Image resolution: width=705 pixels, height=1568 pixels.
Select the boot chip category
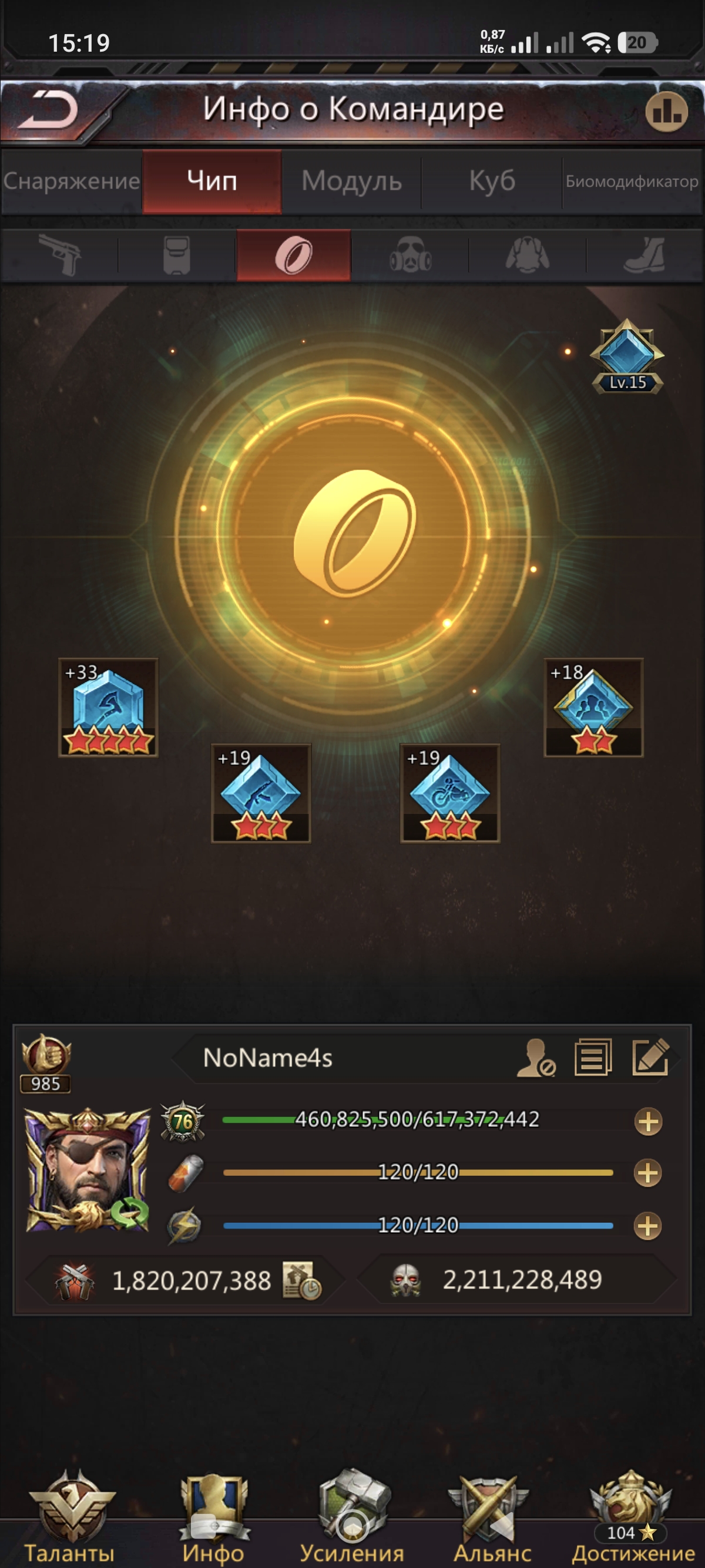tap(644, 254)
